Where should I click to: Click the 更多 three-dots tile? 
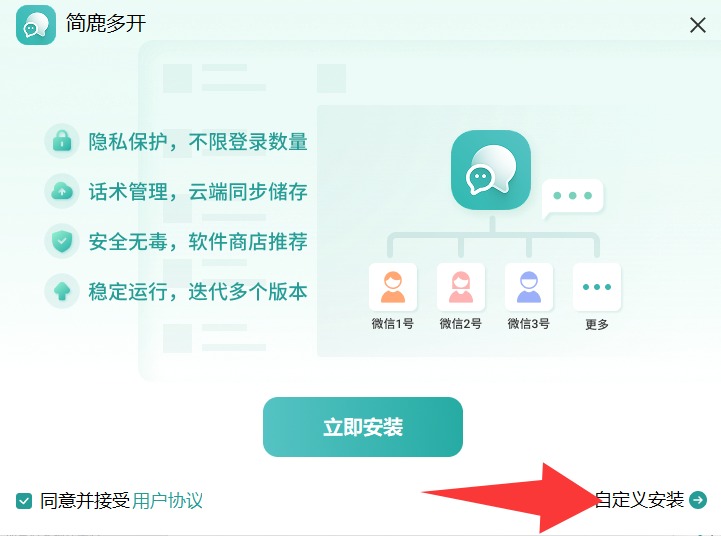pyautogui.click(x=597, y=287)
